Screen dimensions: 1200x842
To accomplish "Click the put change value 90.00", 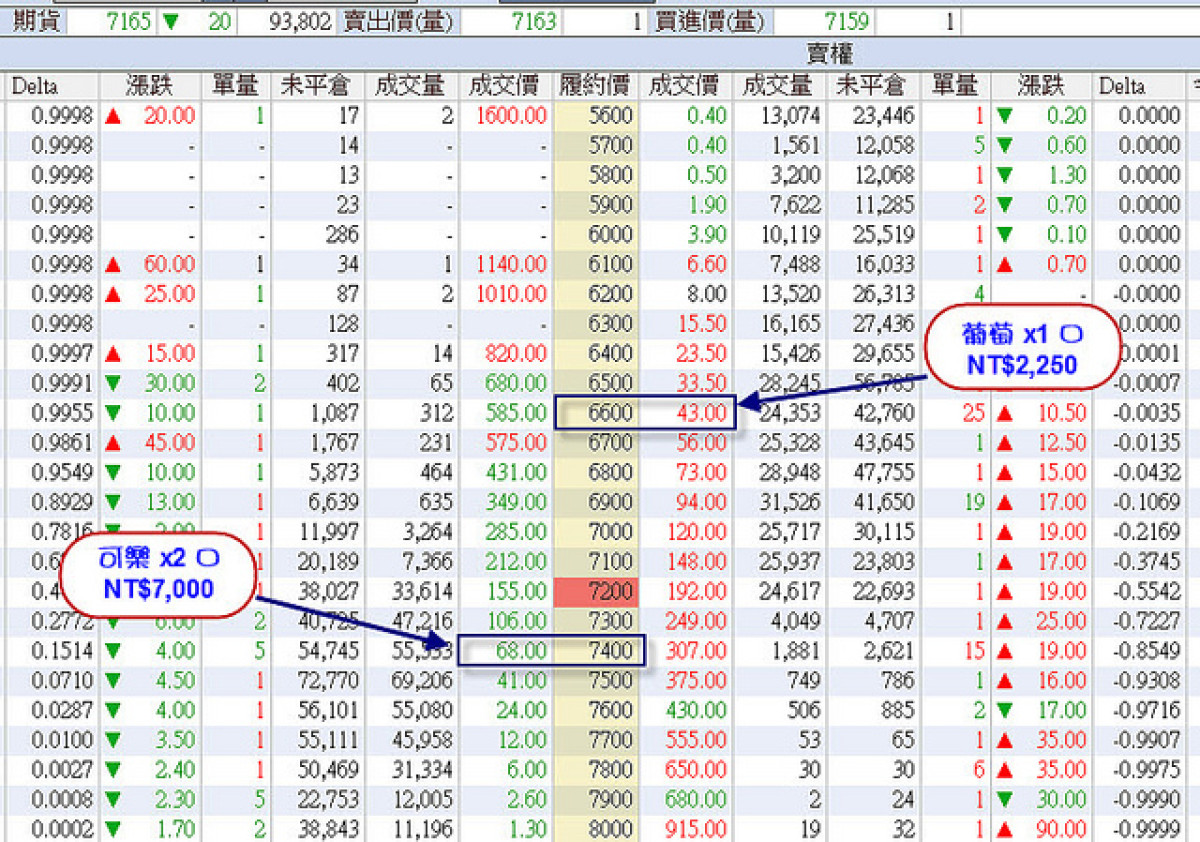I will (1062, 829).
